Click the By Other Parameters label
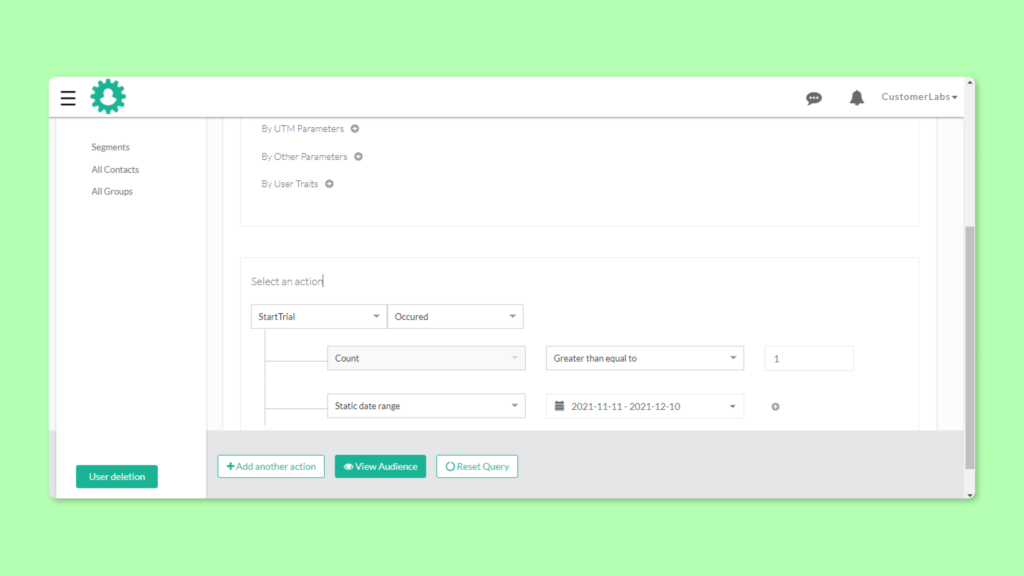The image size is (1024, 576). coord(304,157)
